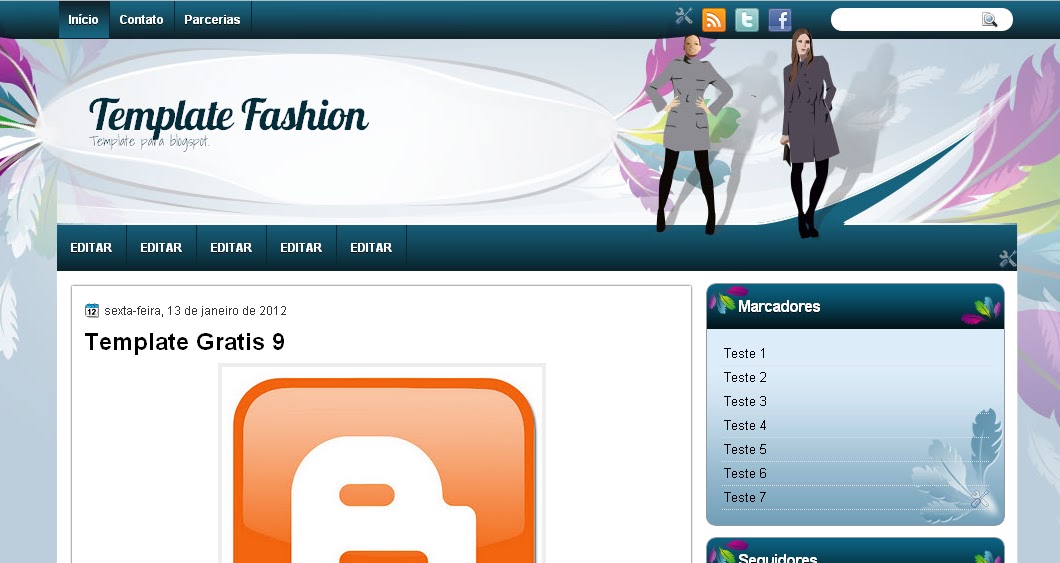1060x563 pixels.
Task: Click the subtitle Template para blogspot
Action: click(149, 141)
